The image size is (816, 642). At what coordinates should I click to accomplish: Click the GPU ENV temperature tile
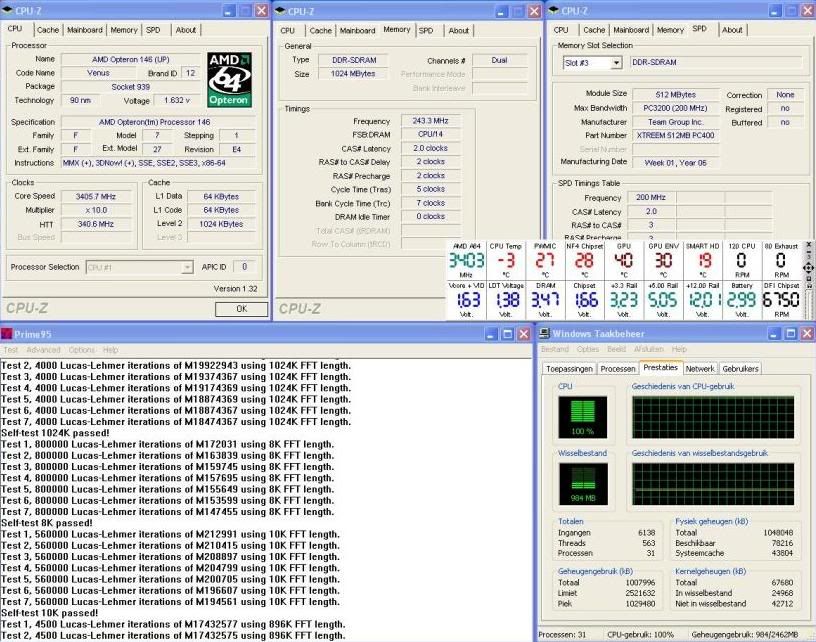pyautogui.click(x=664, y=260)
